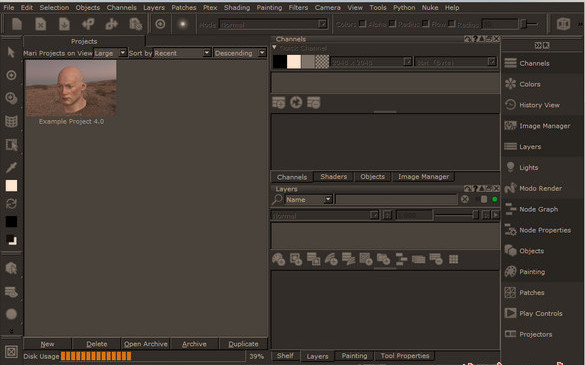Screen dimensions: 585x365
Task: Click the grid icon in Layers toolbar
Action: click(454, 259)
